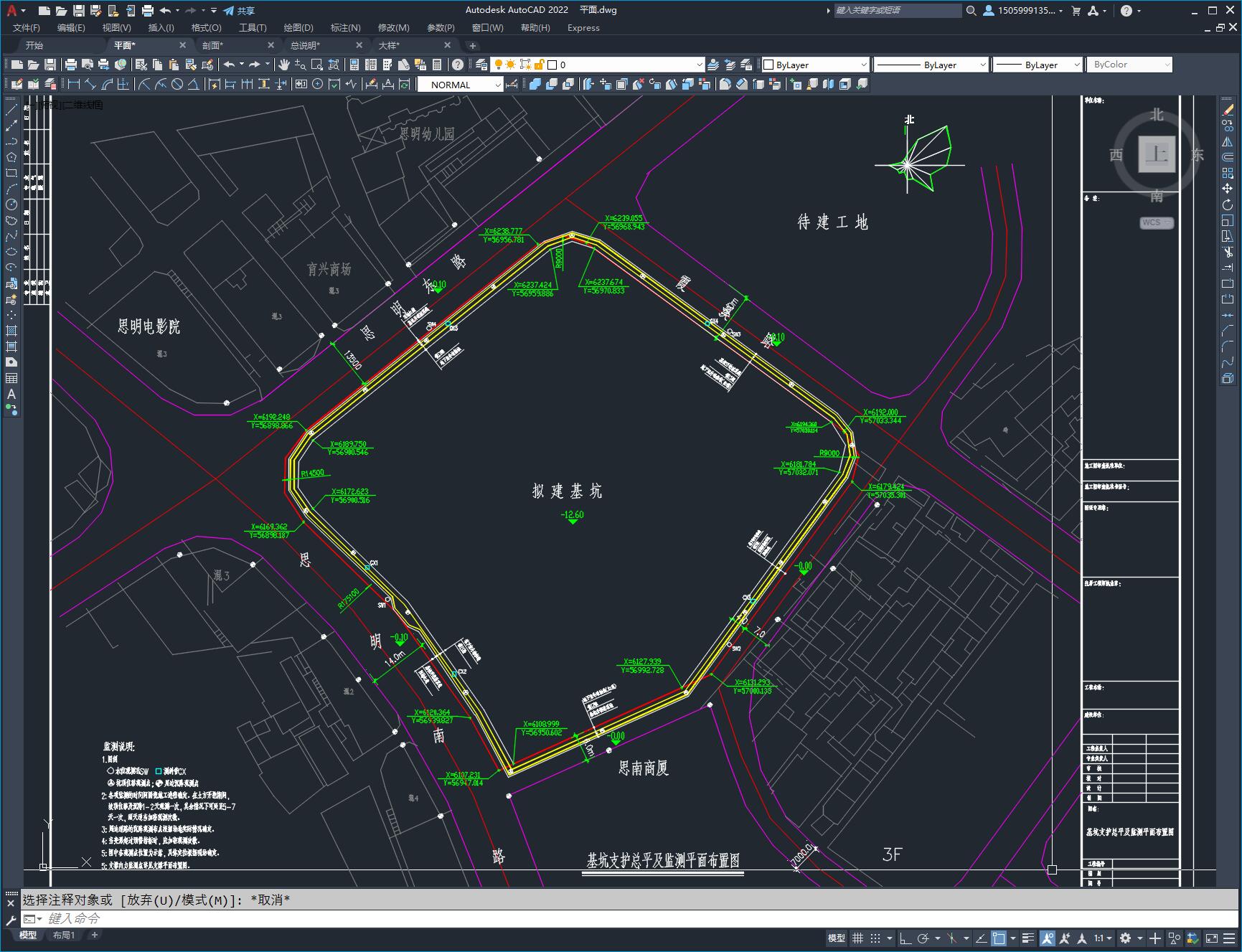Toggle object snap tracking in status bar

981,938
